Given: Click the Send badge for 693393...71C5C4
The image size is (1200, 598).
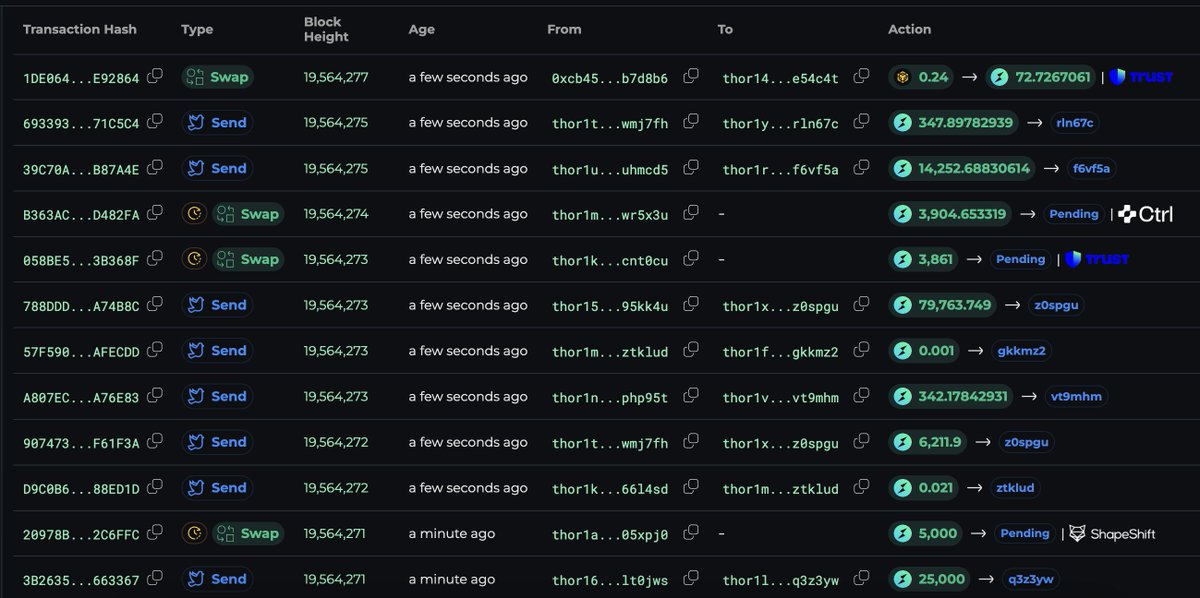Looking at the screenshot, I should click(x=216, y=122).
